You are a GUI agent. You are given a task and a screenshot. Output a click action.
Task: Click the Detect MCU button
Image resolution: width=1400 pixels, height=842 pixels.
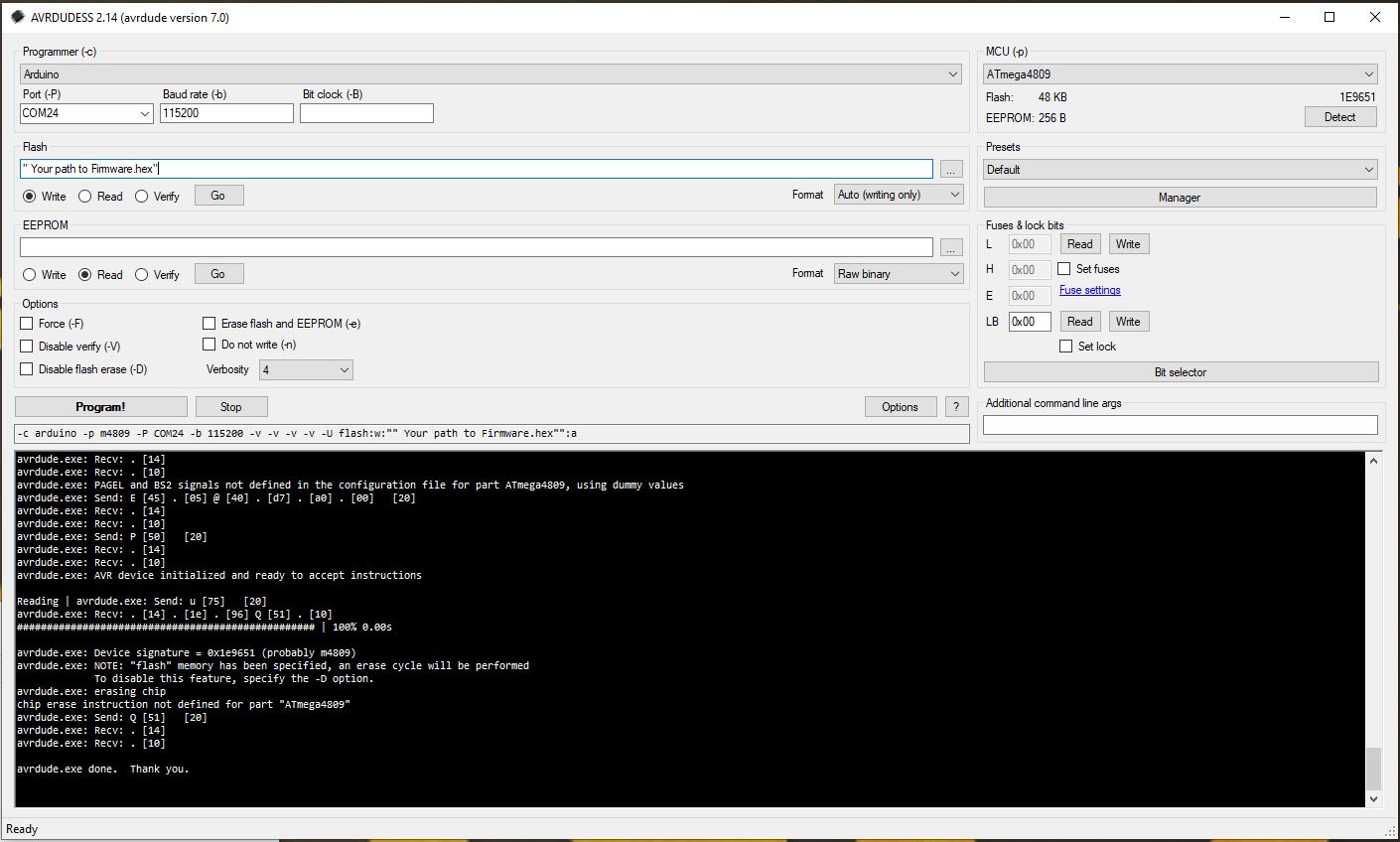[1340, 117]
